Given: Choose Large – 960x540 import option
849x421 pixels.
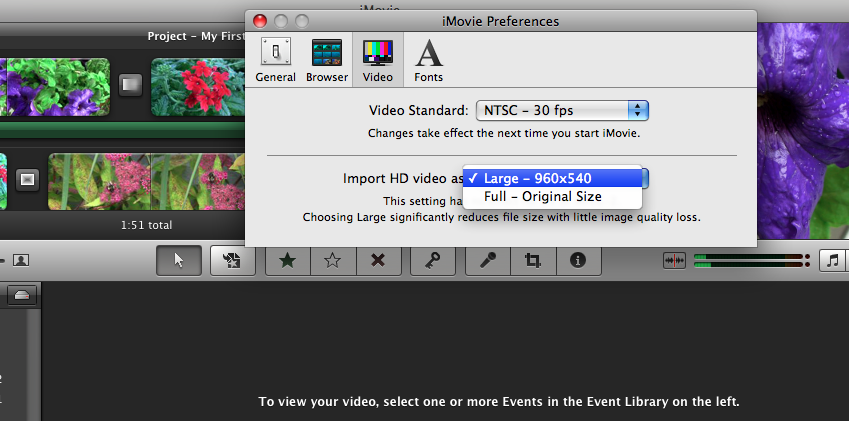Looking at the screenshot, I should tap(552, 178).
